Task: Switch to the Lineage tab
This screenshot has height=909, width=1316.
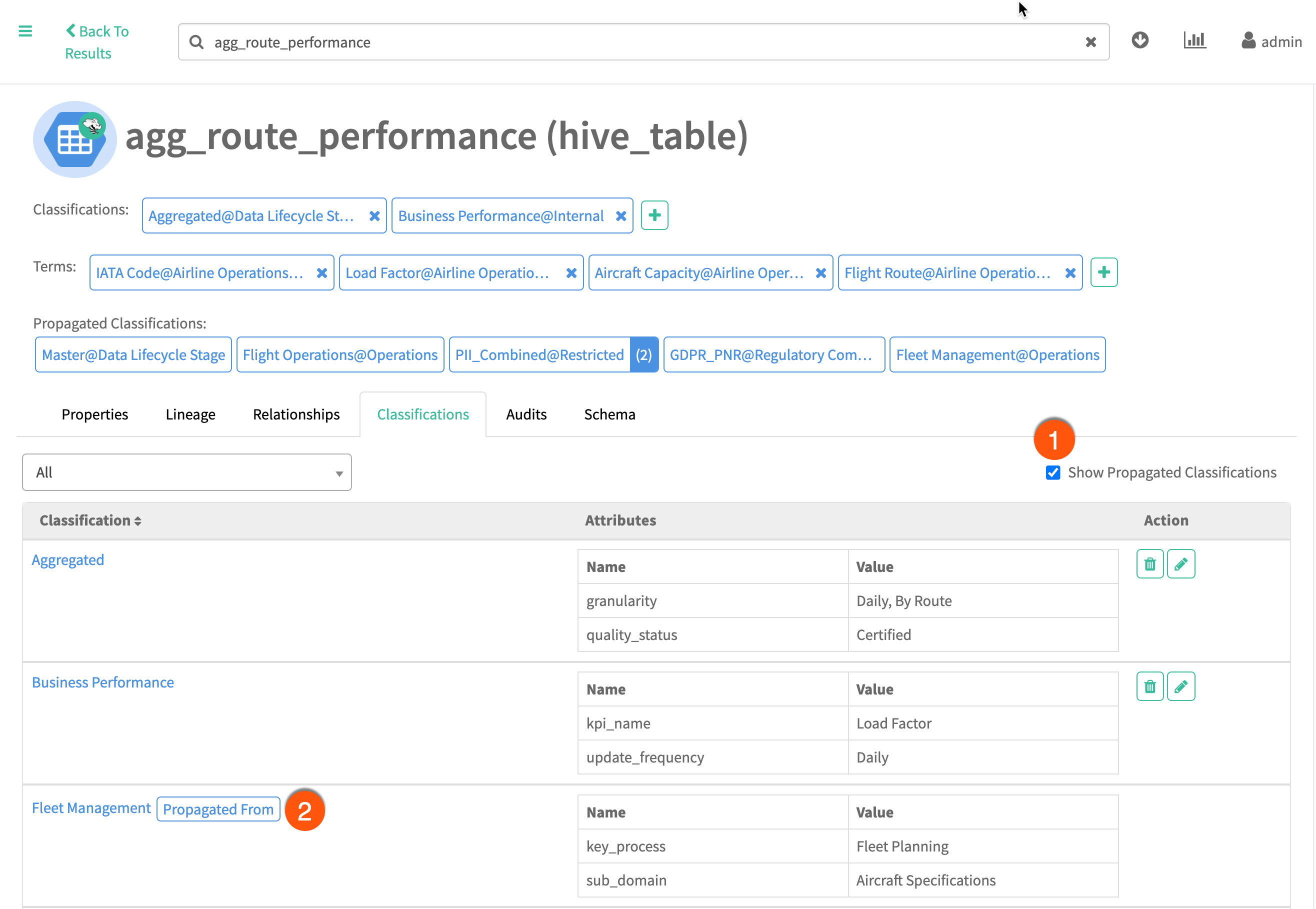Action: (190, 414)
